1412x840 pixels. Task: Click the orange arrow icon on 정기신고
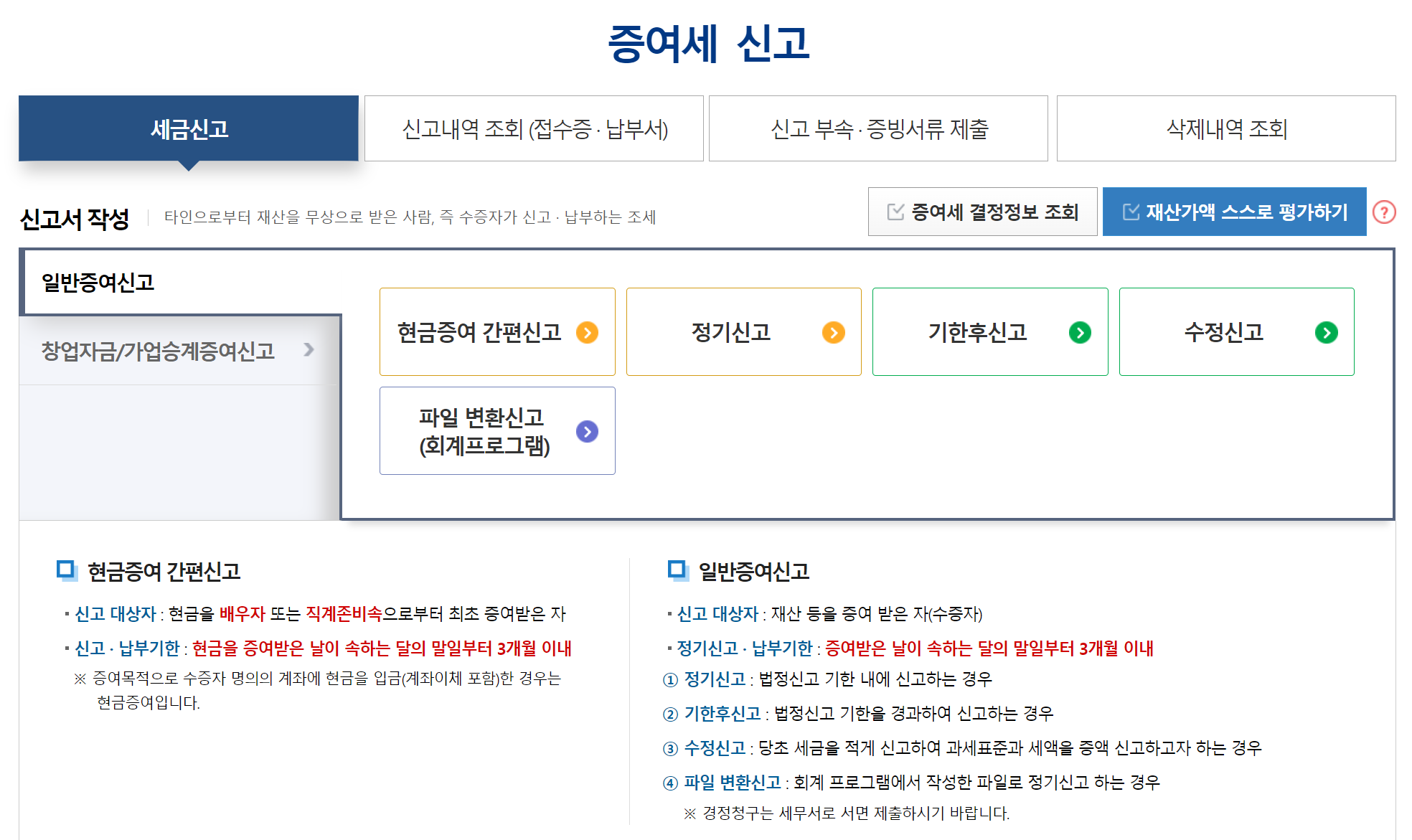pyautogui.click(x=833, y=331)
